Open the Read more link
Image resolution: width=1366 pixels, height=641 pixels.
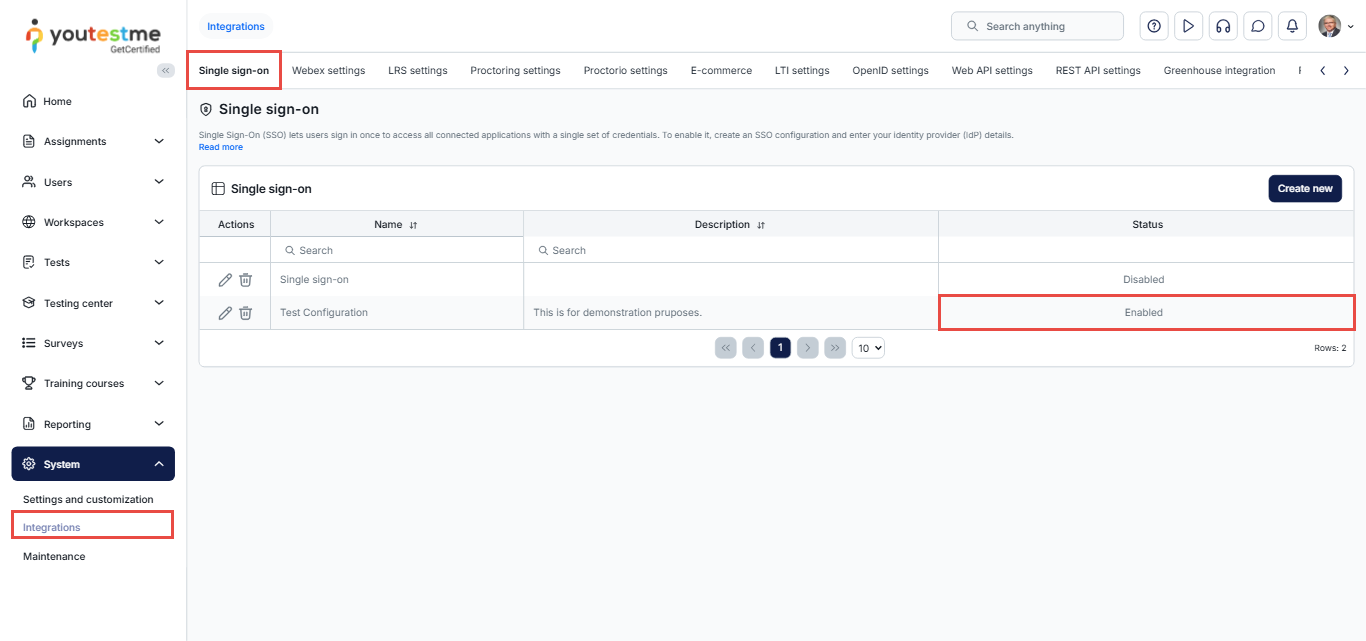point(220,147)
